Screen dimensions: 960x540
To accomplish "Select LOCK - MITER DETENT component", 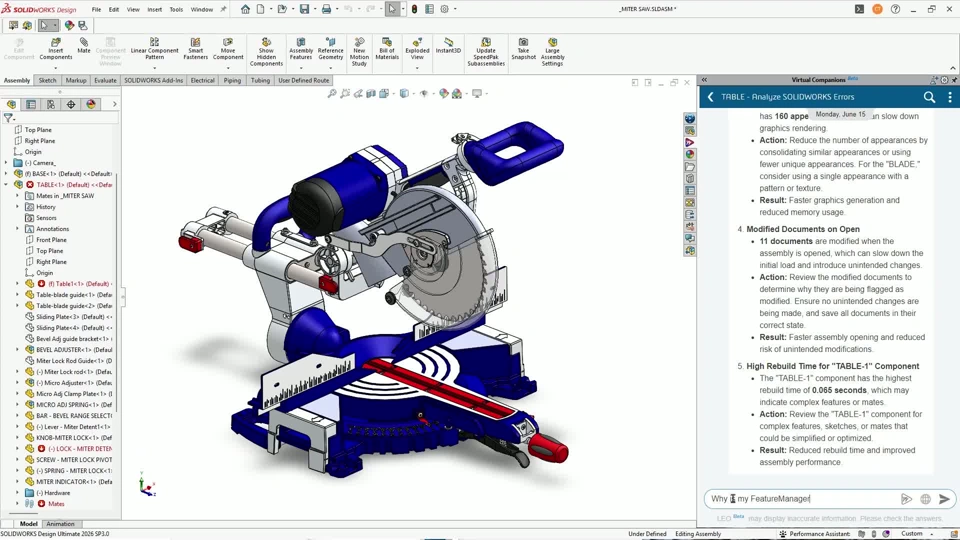I will click(x=80, y=449).
